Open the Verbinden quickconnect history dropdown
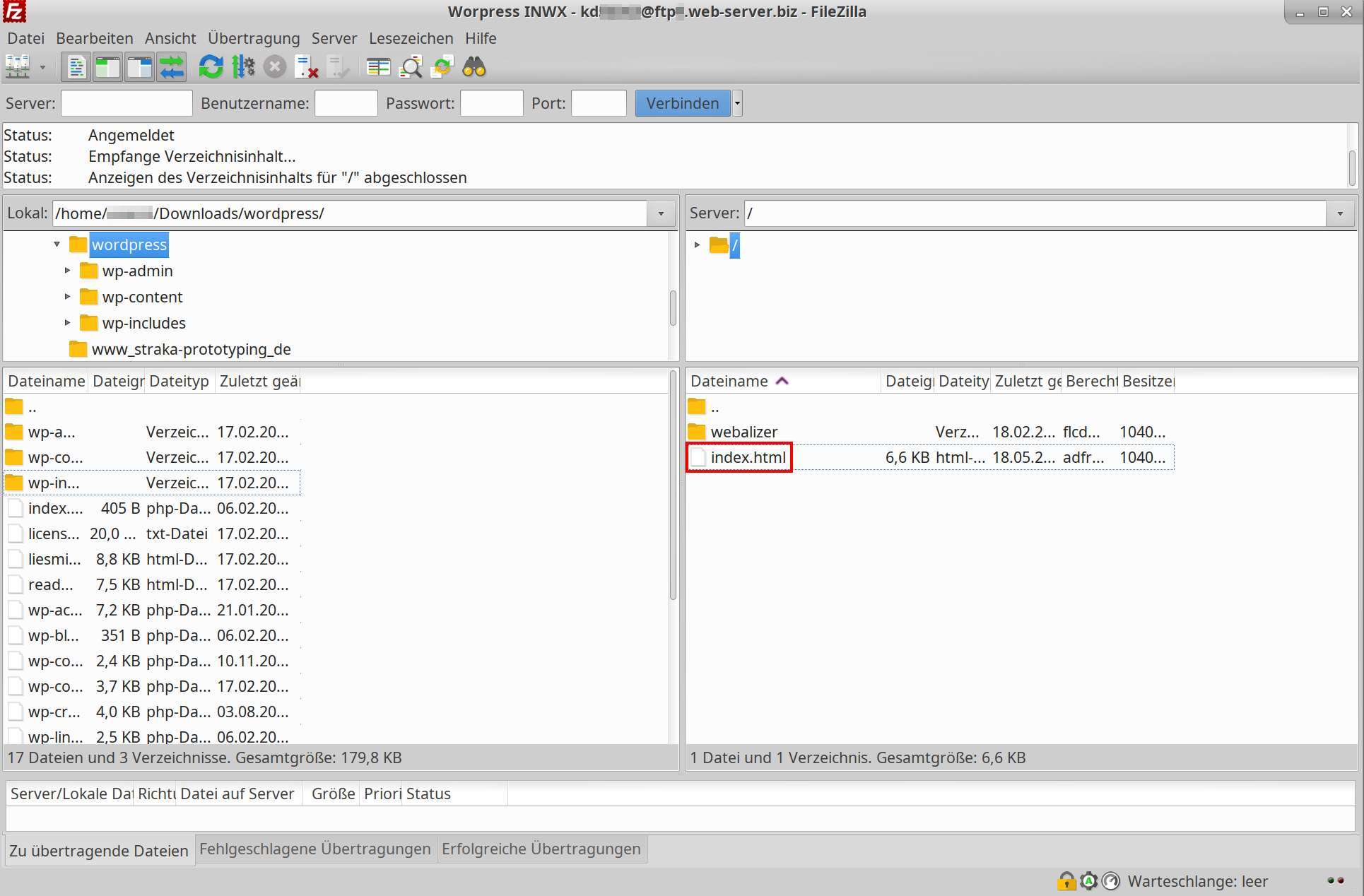The width and height of the screenshot is (1364, 896). pyautogui.click(x=737, y=103)
